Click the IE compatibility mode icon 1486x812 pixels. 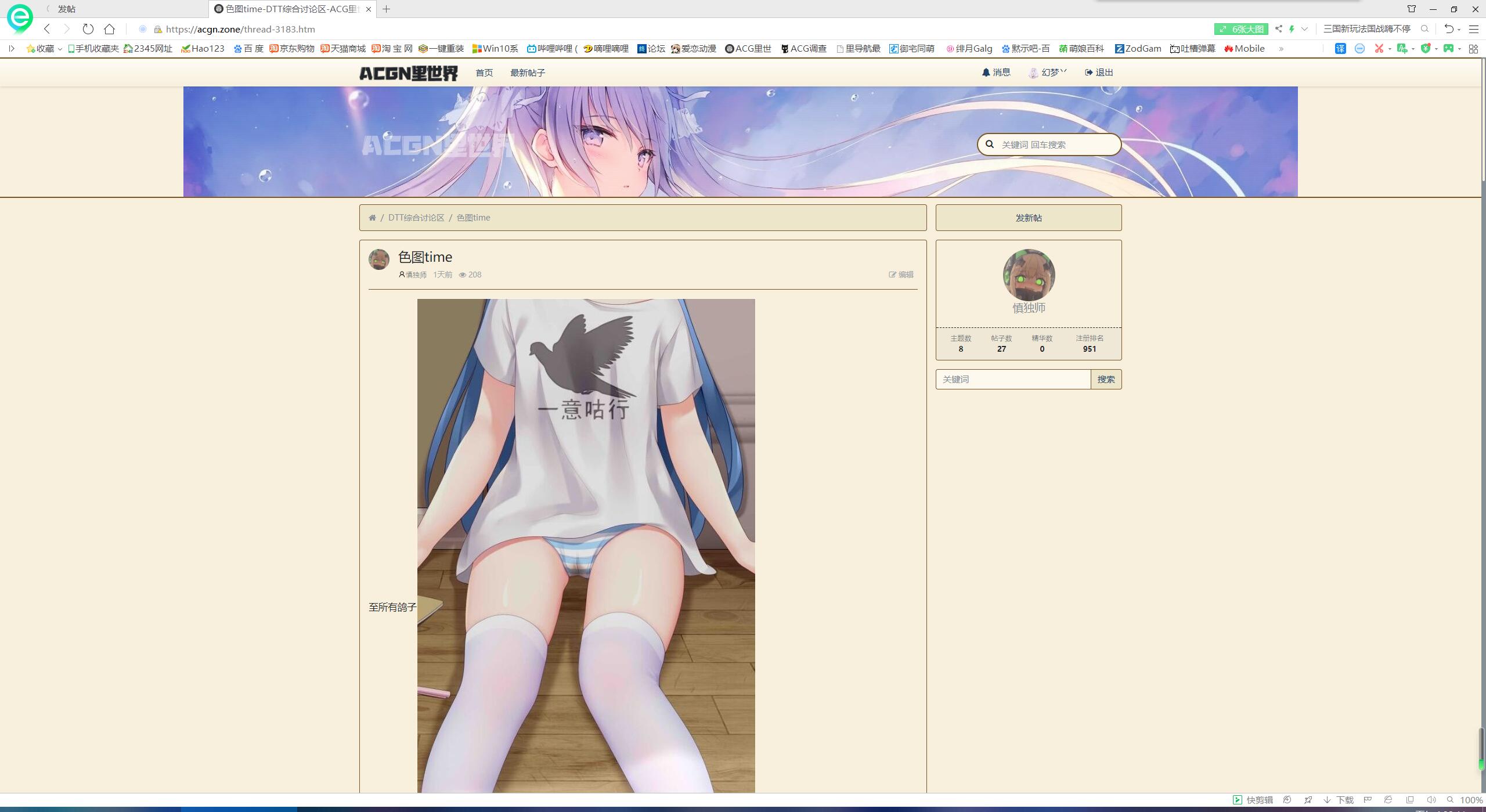pos(1388,800)
